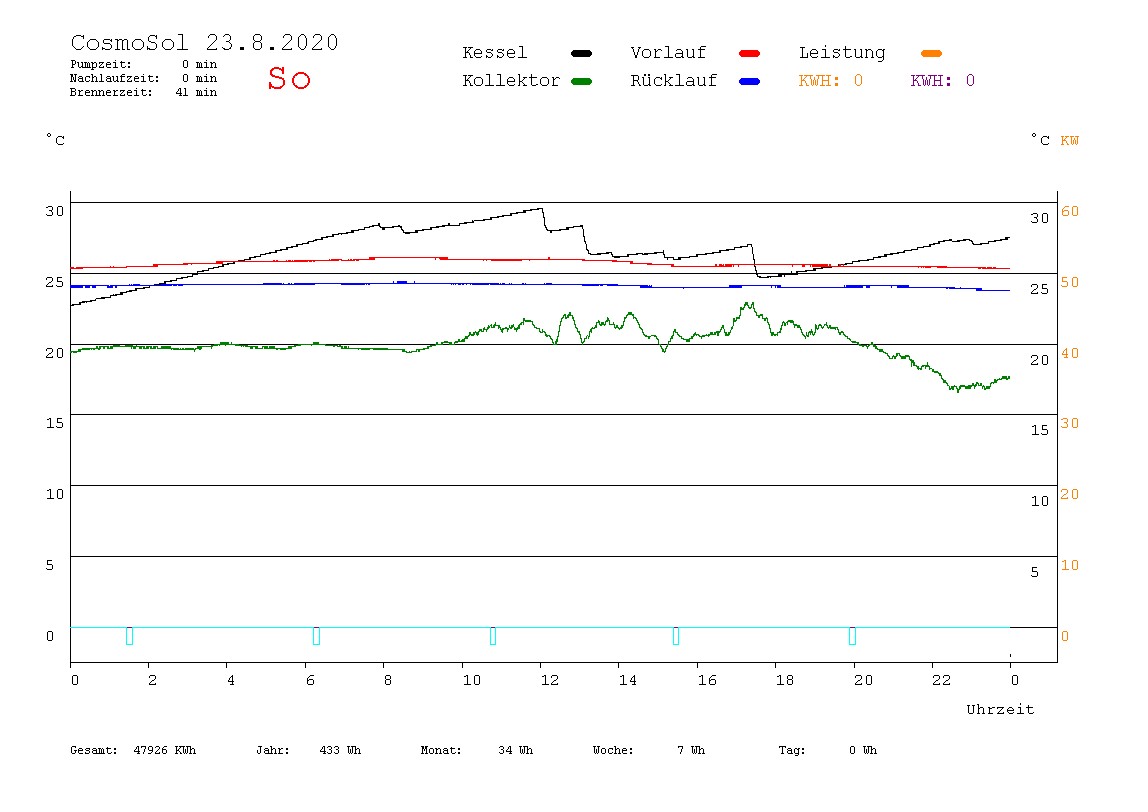Select the "°C" unit label above the left axis
1148x812 pixels.
pos(56,140)
